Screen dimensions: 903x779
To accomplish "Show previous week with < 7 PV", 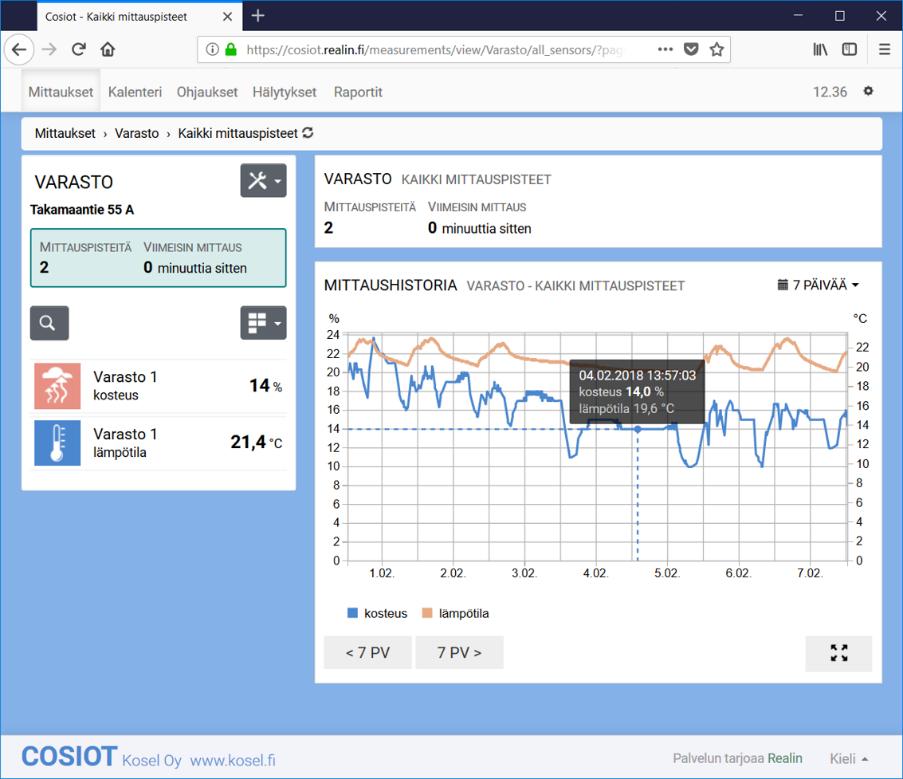I will [x=367, y=653].
